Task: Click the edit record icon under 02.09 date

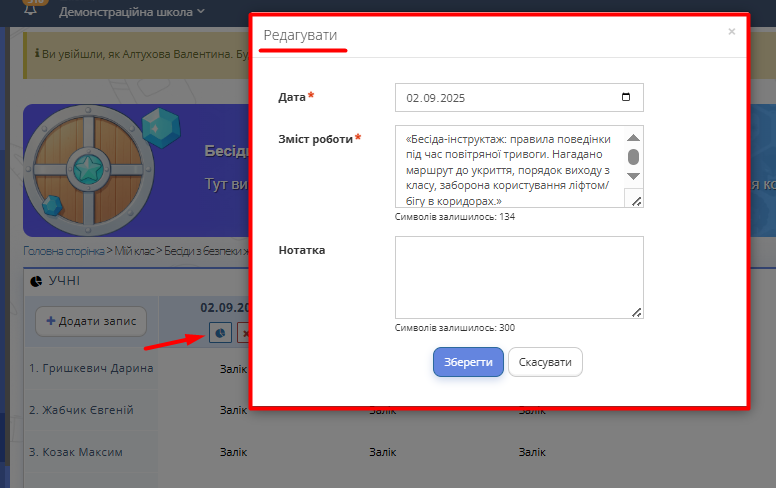Action: click(x=219, y=332)
